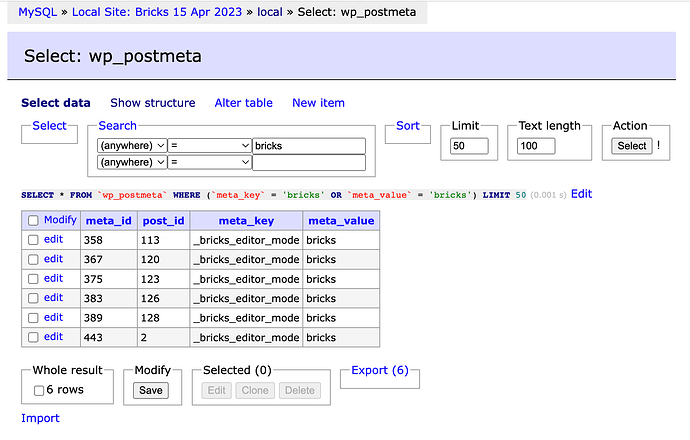
Task: Expand the Export (6) fieldset
Action: coord(380,370)
